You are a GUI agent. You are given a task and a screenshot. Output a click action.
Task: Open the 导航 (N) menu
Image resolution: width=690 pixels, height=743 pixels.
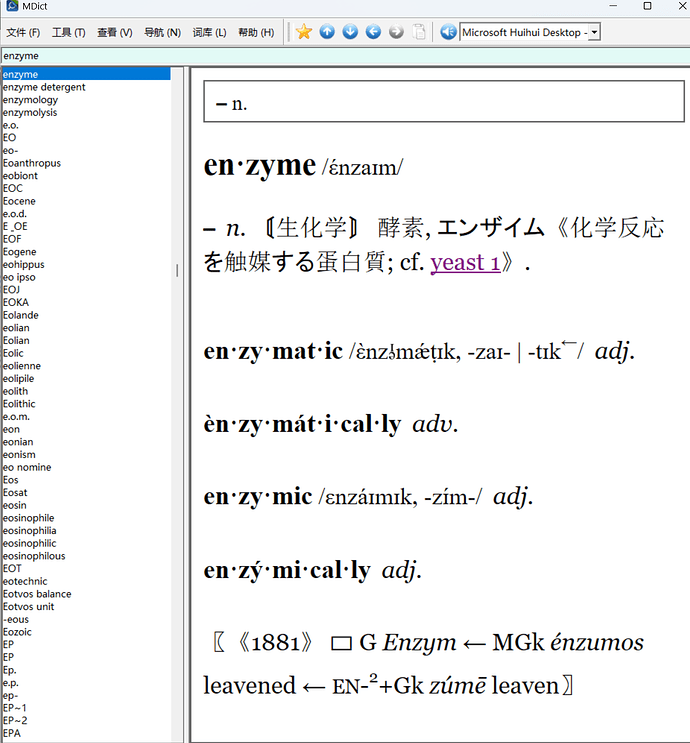(x=163, y=32)
